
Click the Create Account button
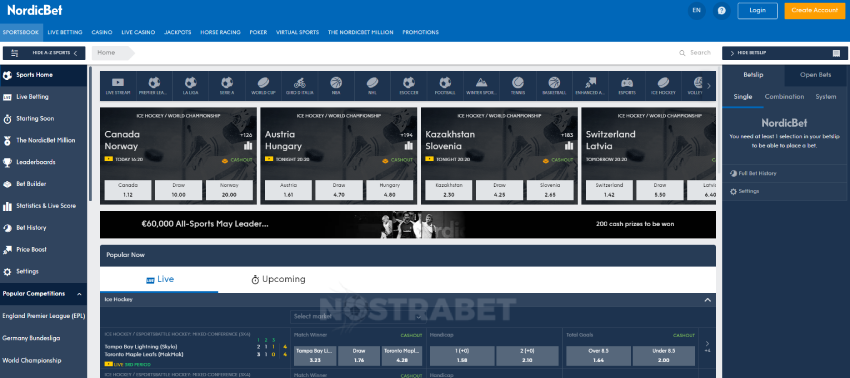click(815, 10)
